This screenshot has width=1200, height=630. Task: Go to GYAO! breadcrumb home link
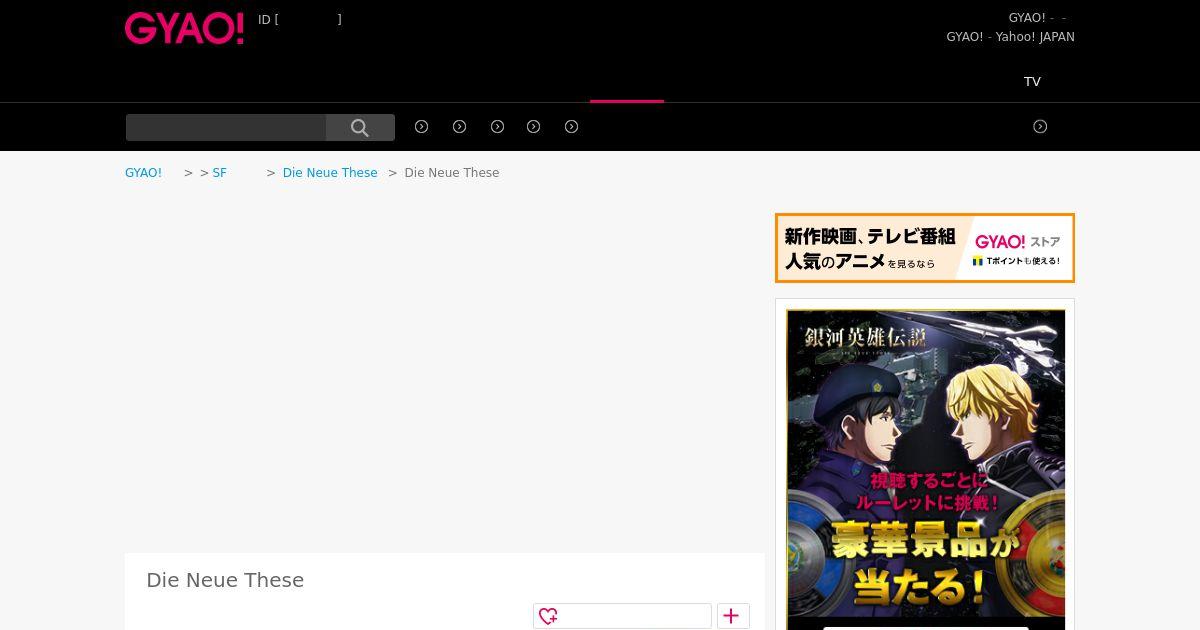143,173
